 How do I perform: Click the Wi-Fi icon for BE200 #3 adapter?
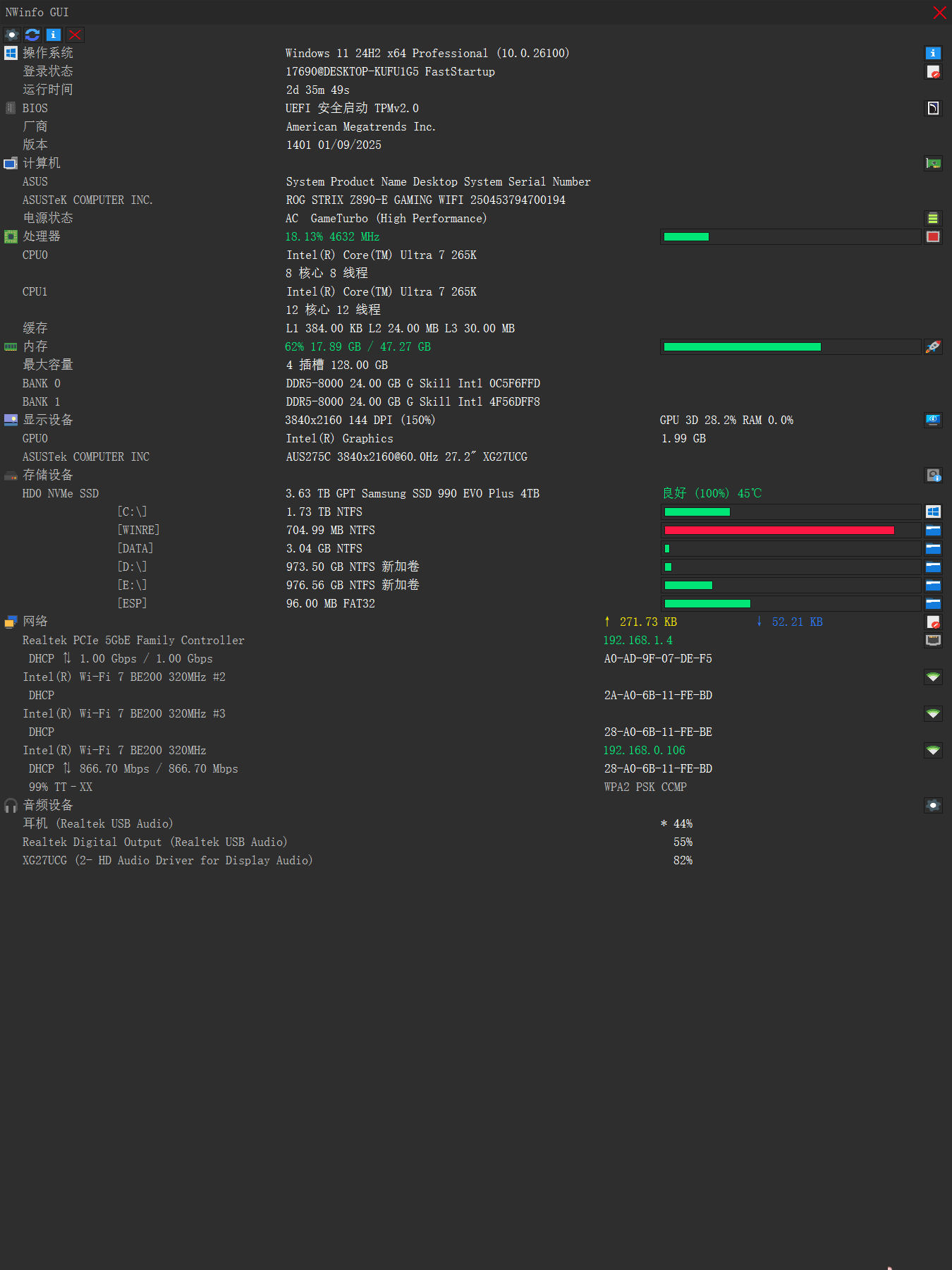point(933,713)
